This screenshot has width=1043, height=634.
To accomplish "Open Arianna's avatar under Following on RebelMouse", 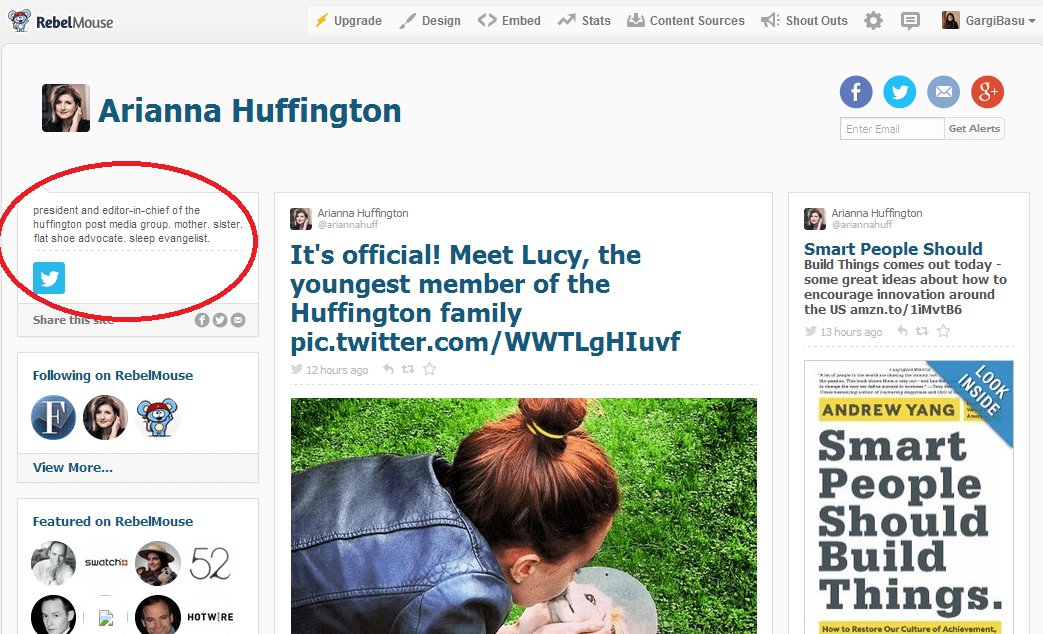I will coord(105,417).
